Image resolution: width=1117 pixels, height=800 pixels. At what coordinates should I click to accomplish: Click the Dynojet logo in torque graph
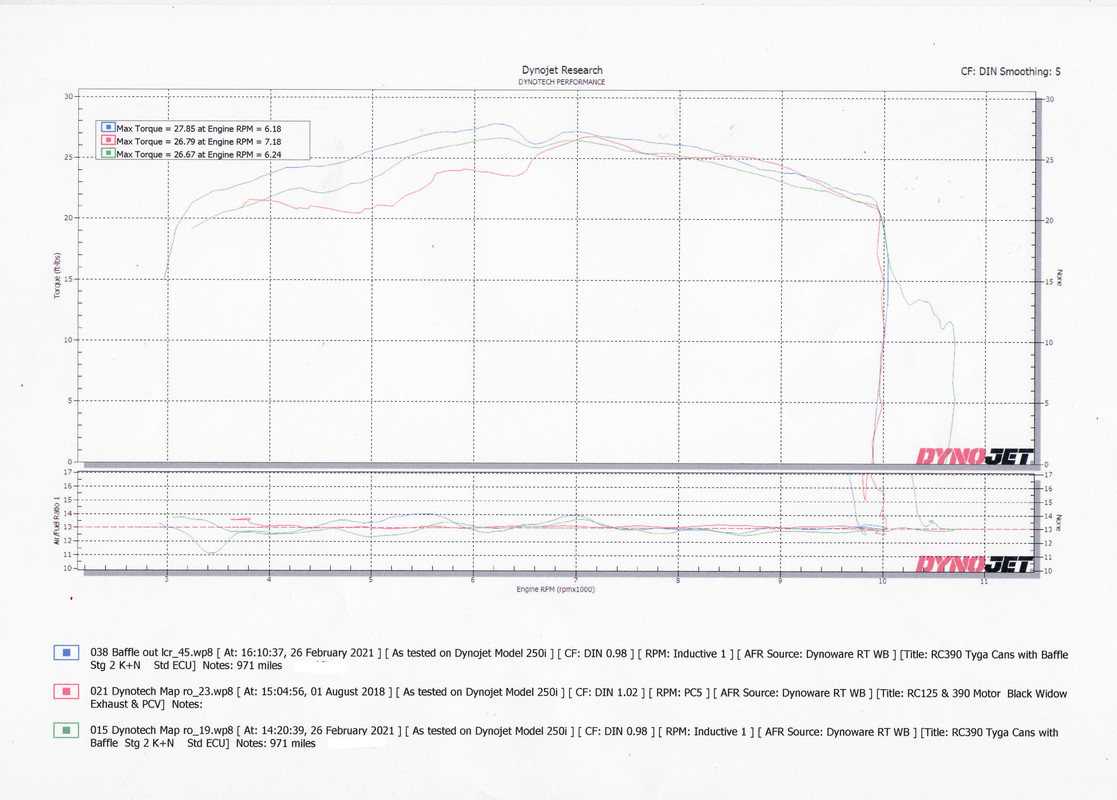coord(974,456)
